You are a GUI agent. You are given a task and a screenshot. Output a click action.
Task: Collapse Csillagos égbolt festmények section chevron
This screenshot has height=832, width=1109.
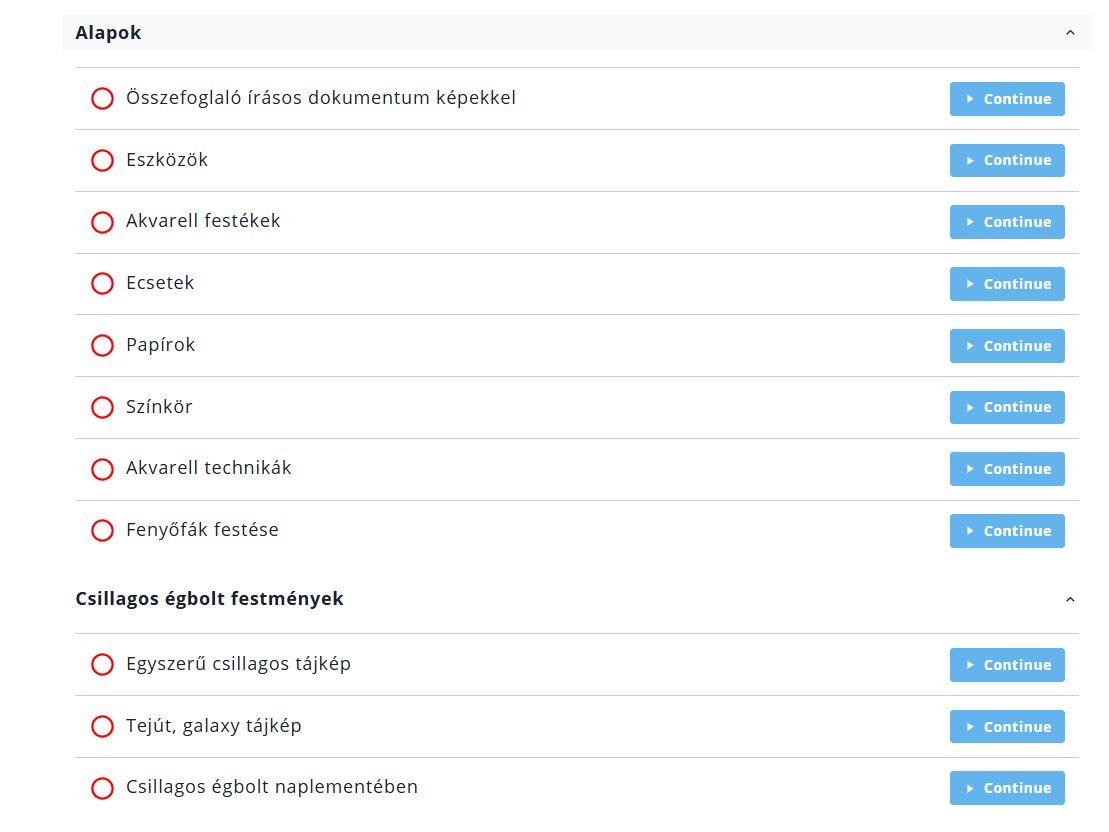(1070, 599)
